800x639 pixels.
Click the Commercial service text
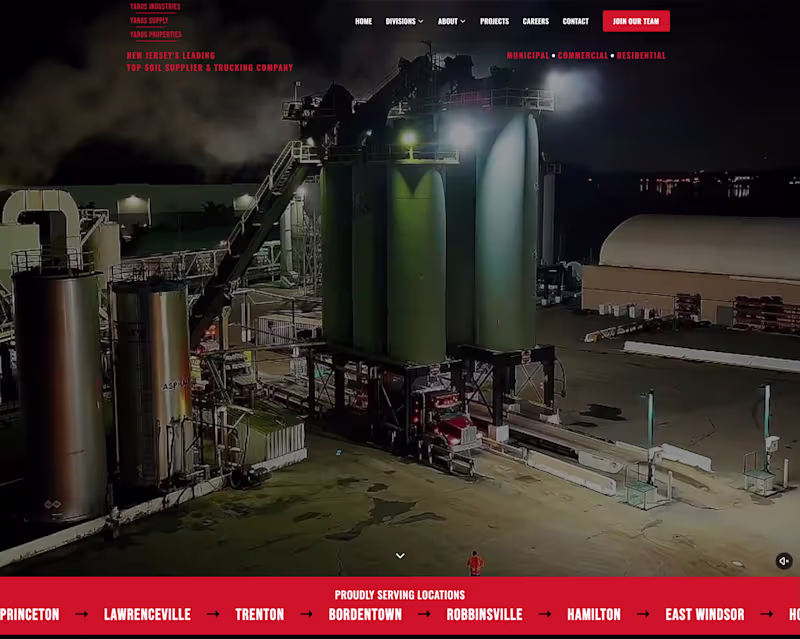click(583, 55)
